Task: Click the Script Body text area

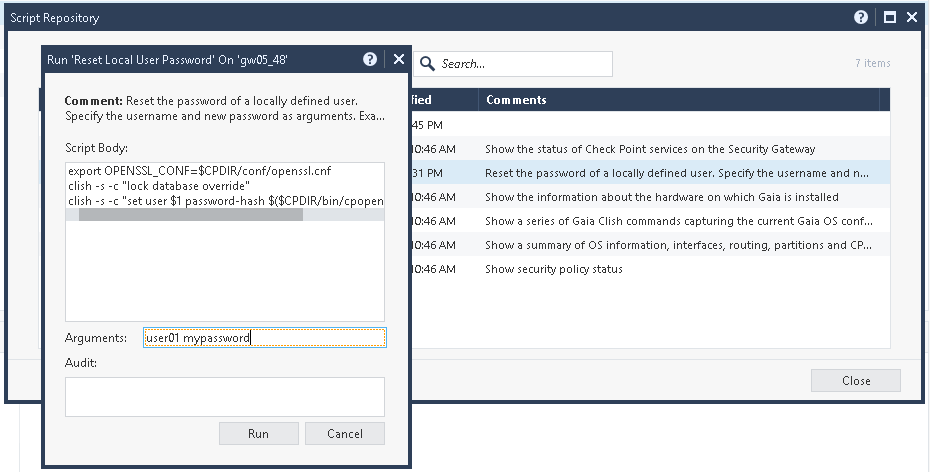Action: (x=224, y=270)
